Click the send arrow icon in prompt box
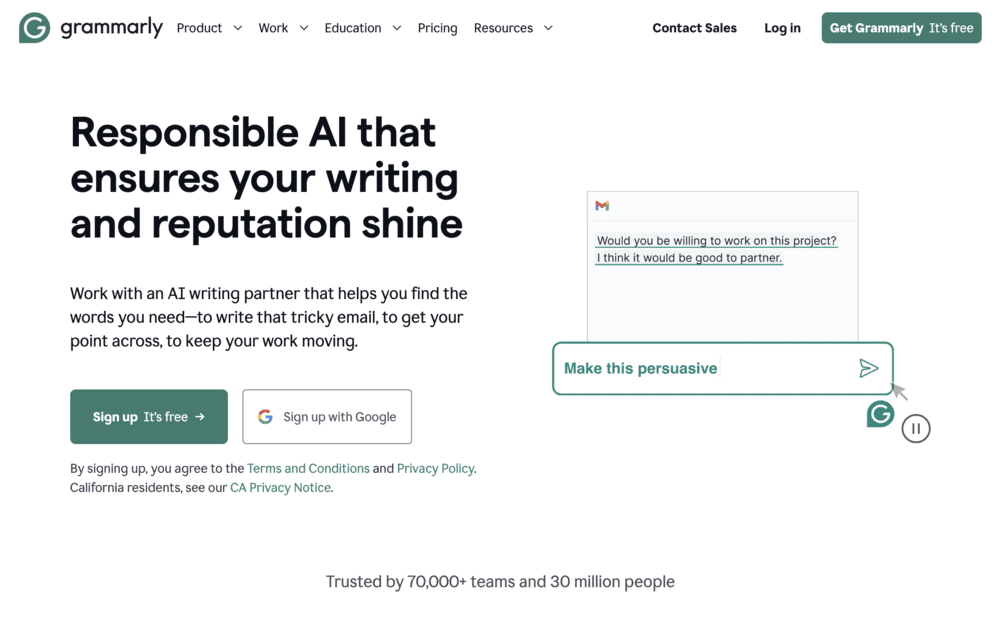The image size is (1000, 621). point(868,369)
